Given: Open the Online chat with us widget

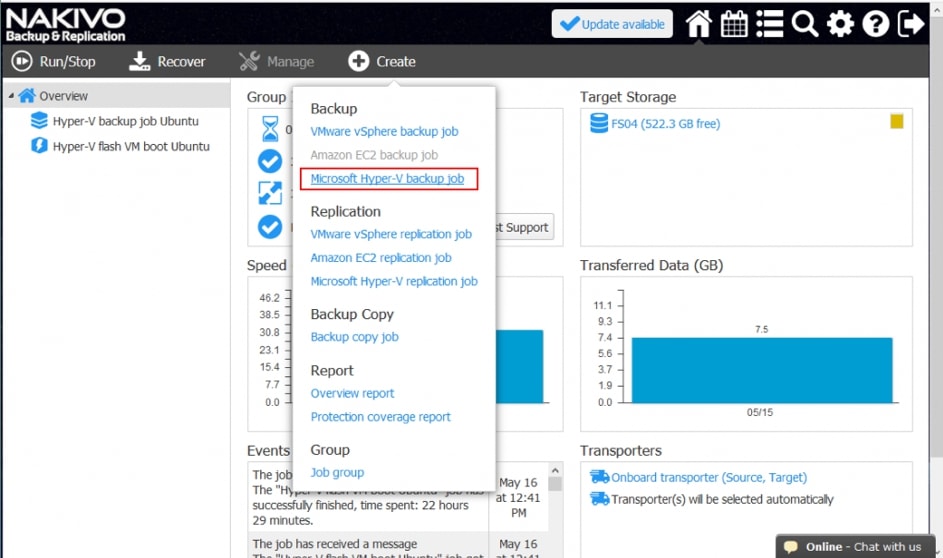Looking at the screenshot, I should [852, 547].
